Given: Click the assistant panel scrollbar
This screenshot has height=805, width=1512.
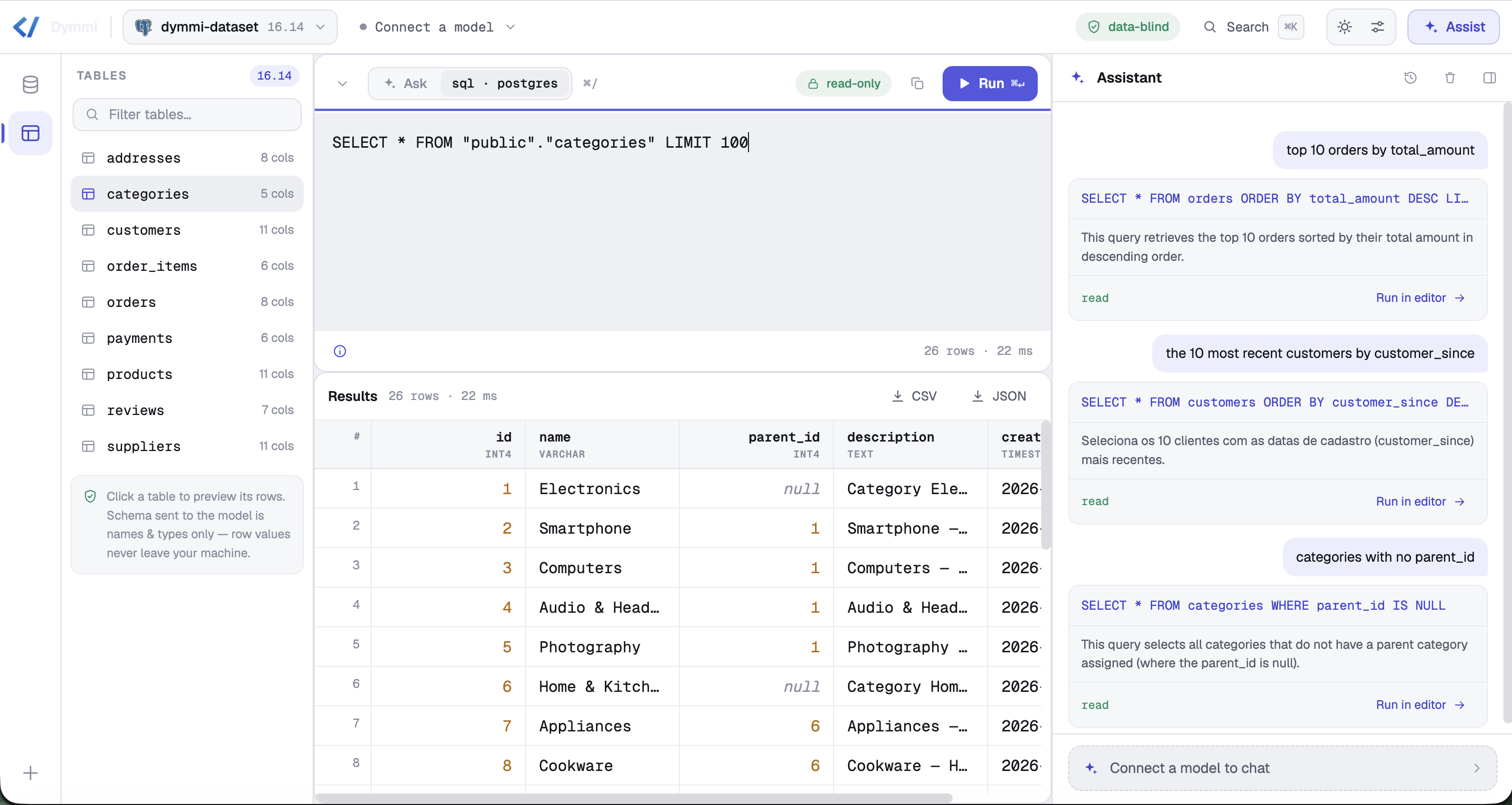Looking at the screenshot, I should 1507,413.
